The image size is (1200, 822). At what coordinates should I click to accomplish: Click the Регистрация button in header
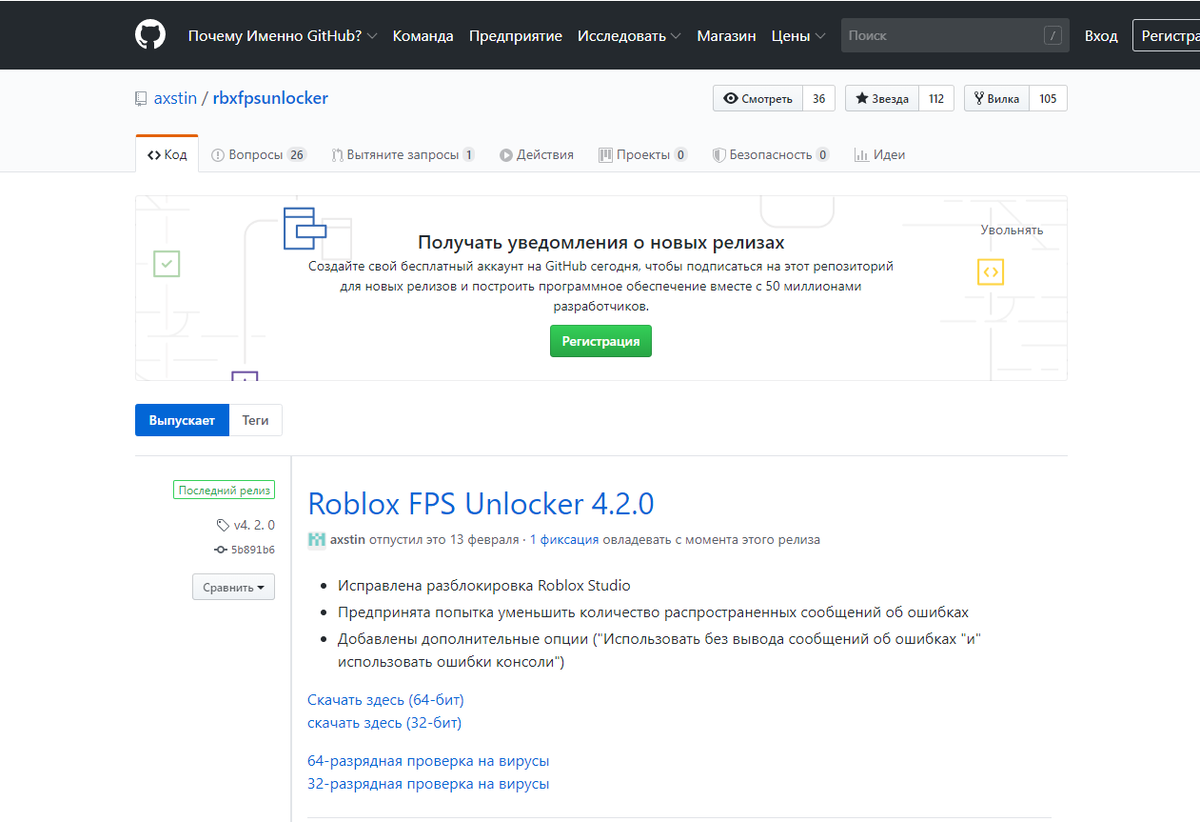1166,35
